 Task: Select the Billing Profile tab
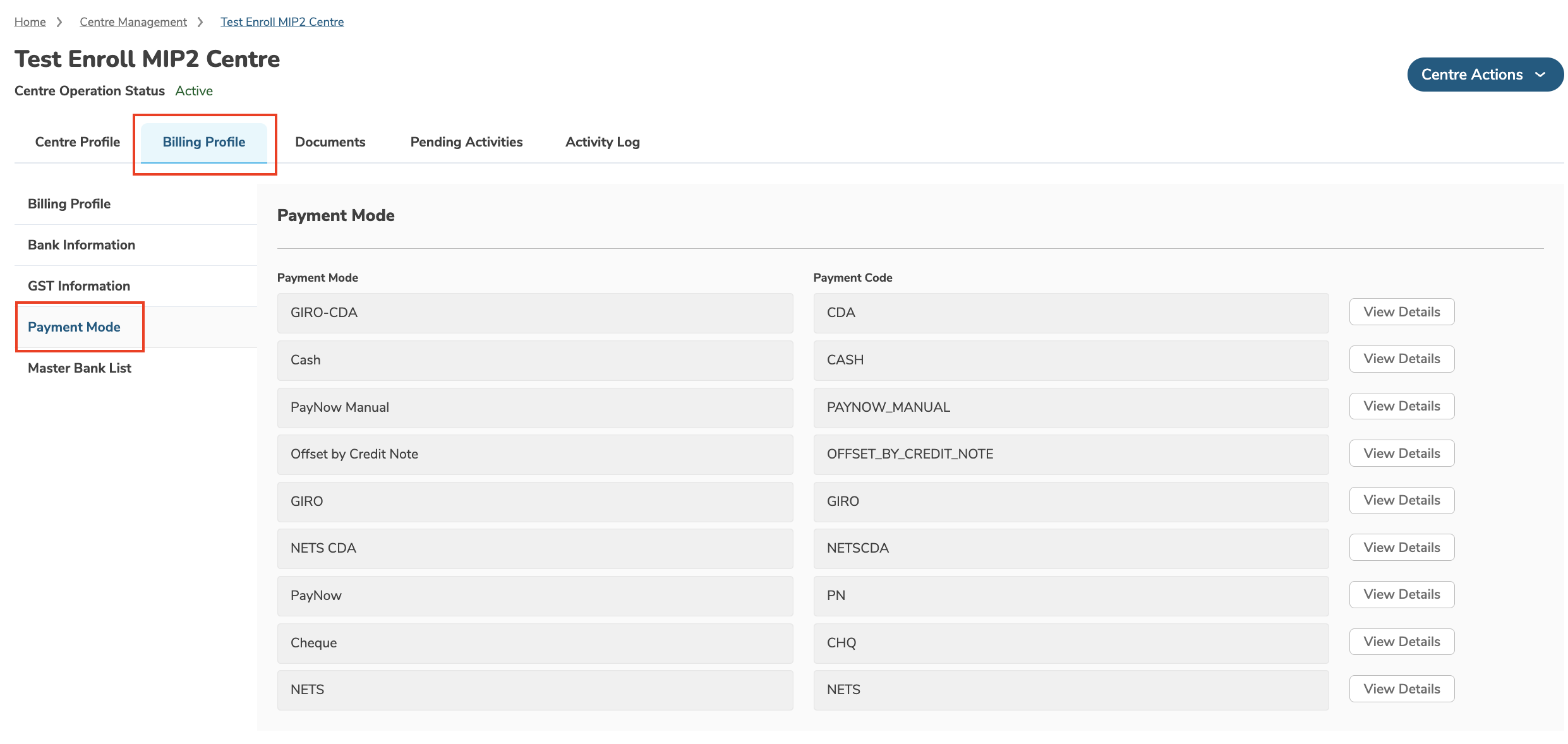(x=204, y=142)
